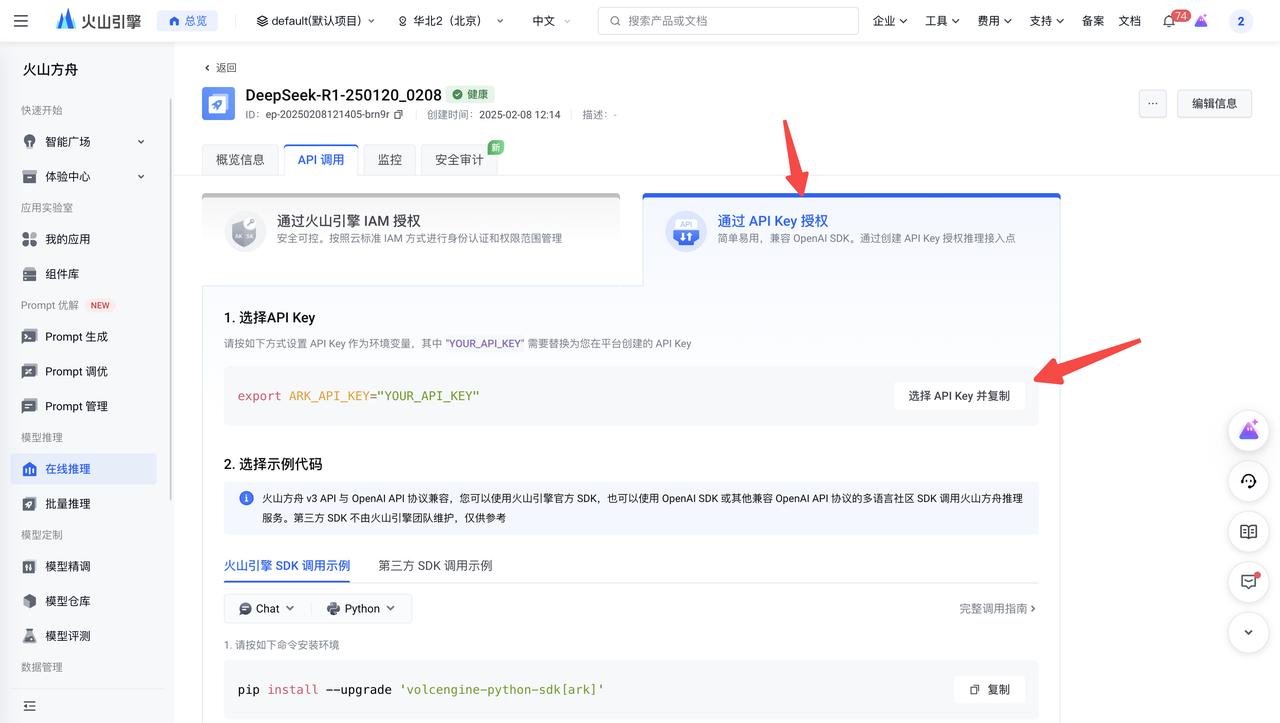Switch to 第三方 SDK 调用示例 tab
1280x723 pixels.
435,566
